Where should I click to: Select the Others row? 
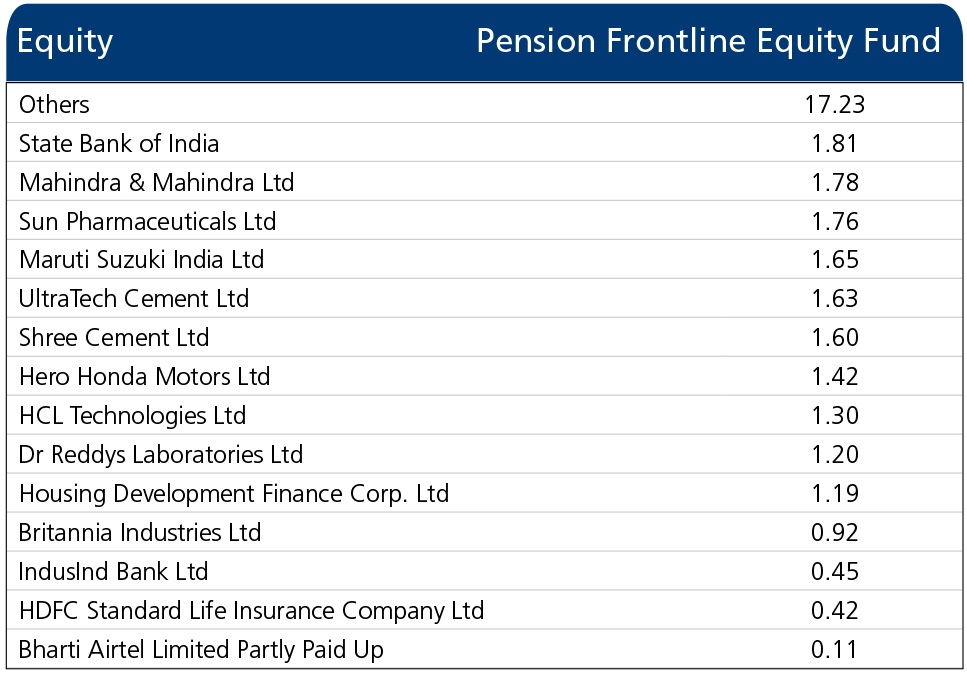coord(485,104)
